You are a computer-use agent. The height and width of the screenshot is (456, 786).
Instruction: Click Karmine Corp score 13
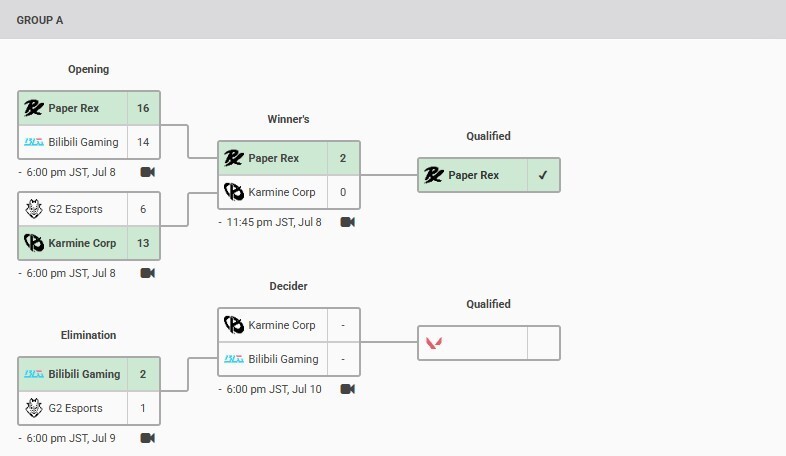143,243
